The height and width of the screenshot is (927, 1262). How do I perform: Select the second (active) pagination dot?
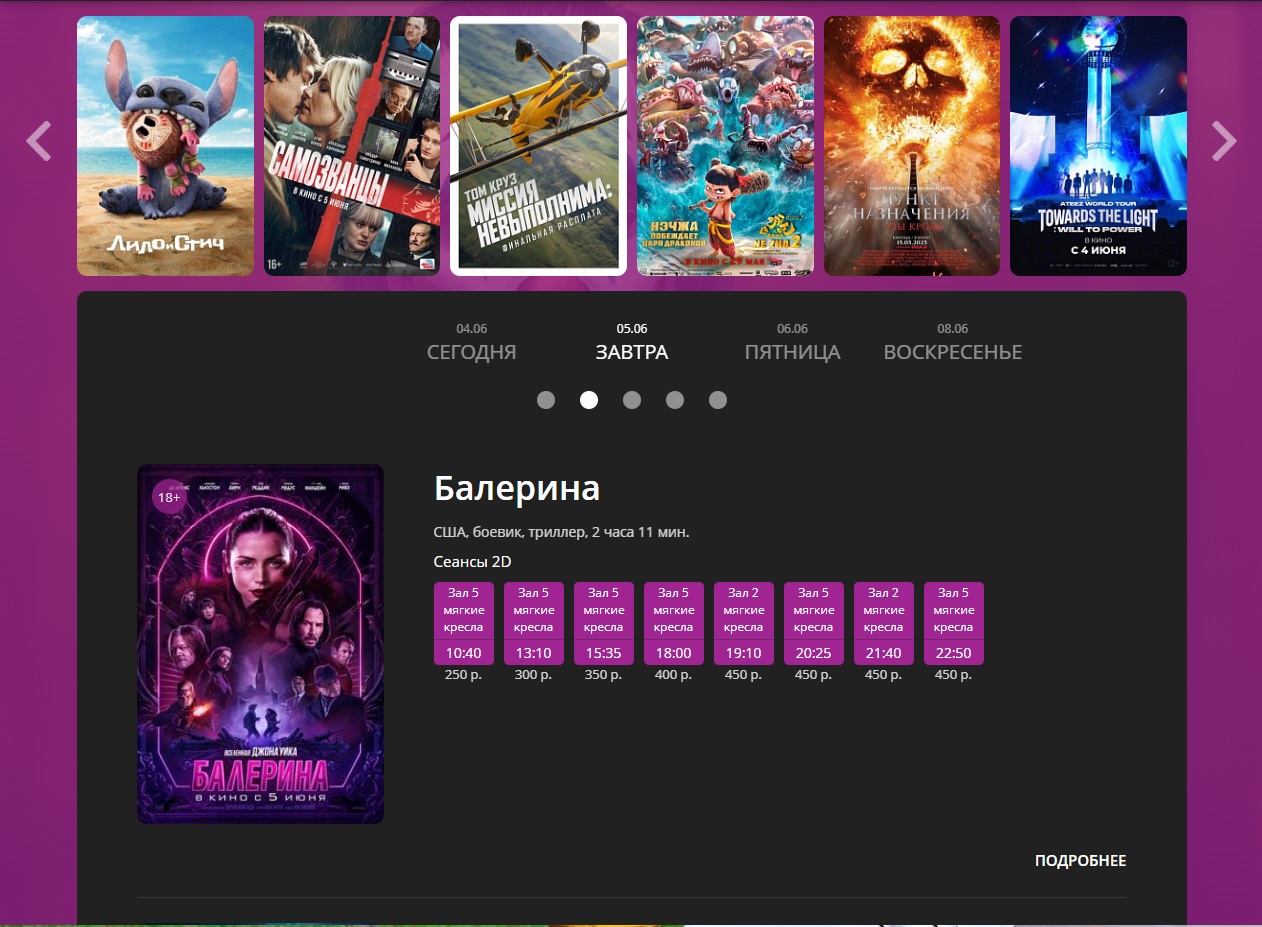(x=589, y=400)
